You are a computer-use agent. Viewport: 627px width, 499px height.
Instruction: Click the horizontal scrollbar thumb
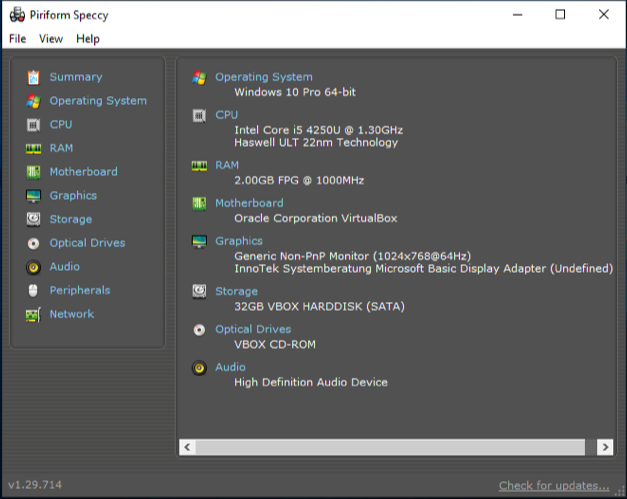[x=390, y=447]
